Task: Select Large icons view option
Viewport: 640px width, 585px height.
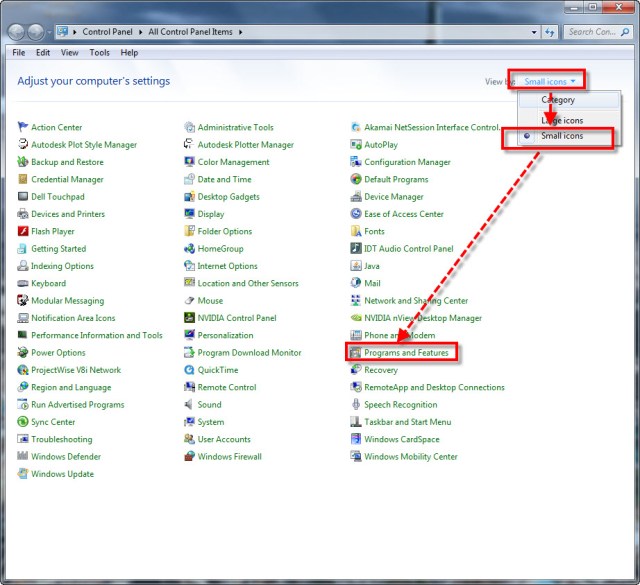Action: [x=561, y=119]
